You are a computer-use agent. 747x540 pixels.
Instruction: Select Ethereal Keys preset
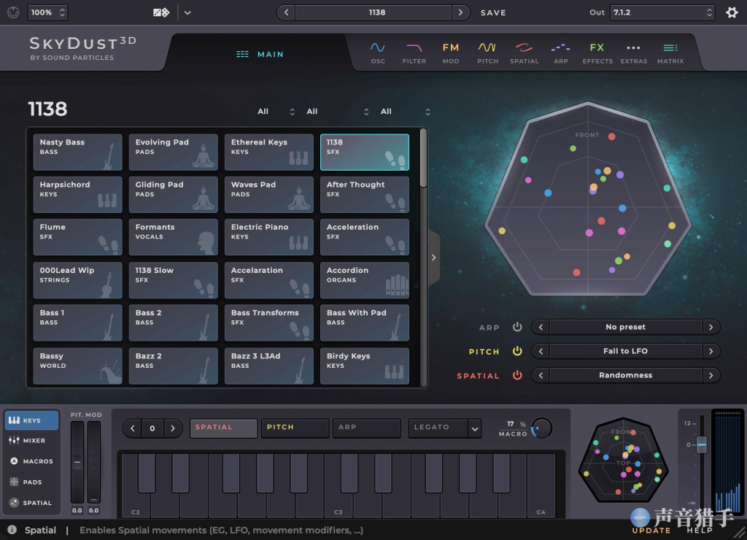coord(269,152)
